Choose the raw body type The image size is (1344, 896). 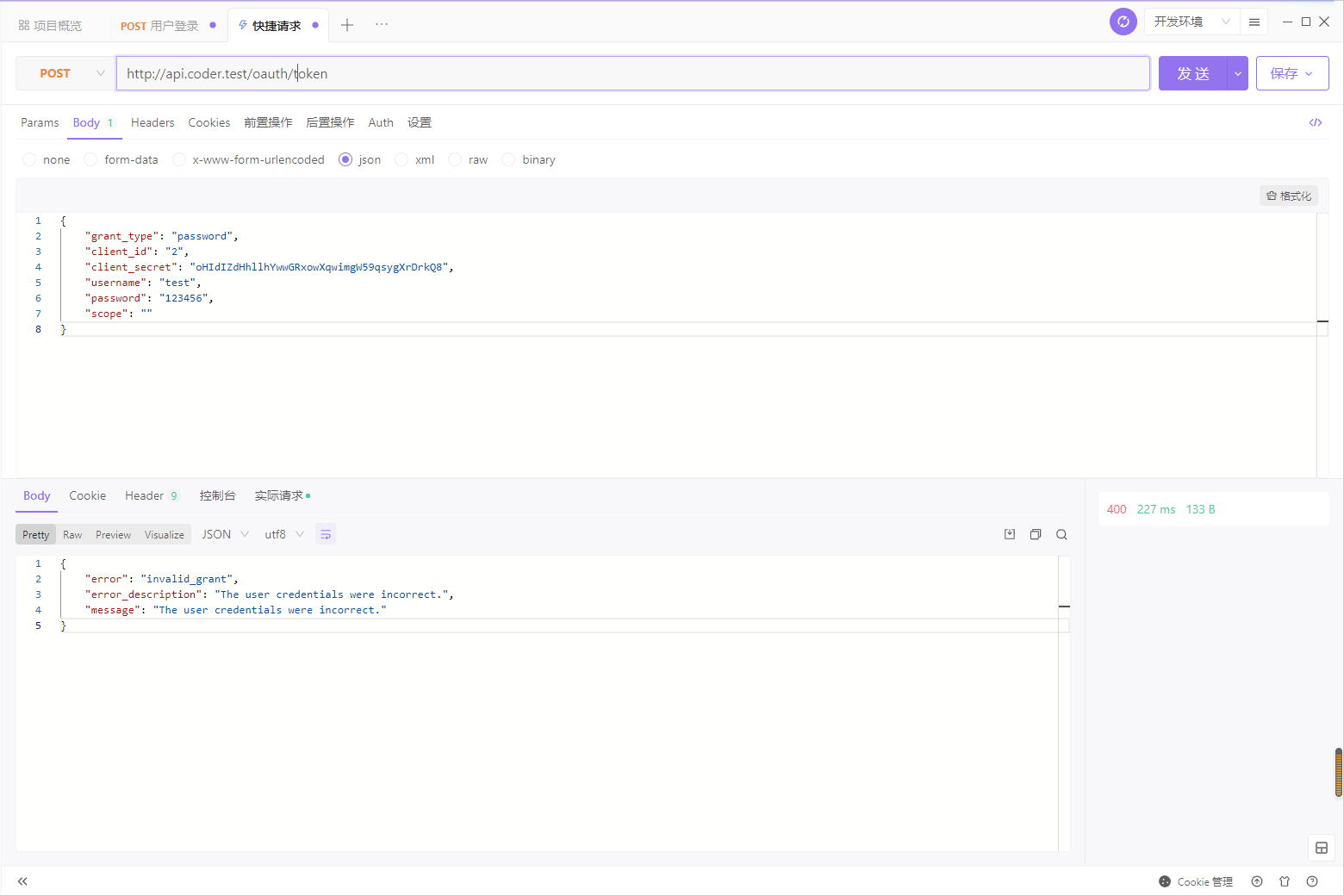coord(455,159)
